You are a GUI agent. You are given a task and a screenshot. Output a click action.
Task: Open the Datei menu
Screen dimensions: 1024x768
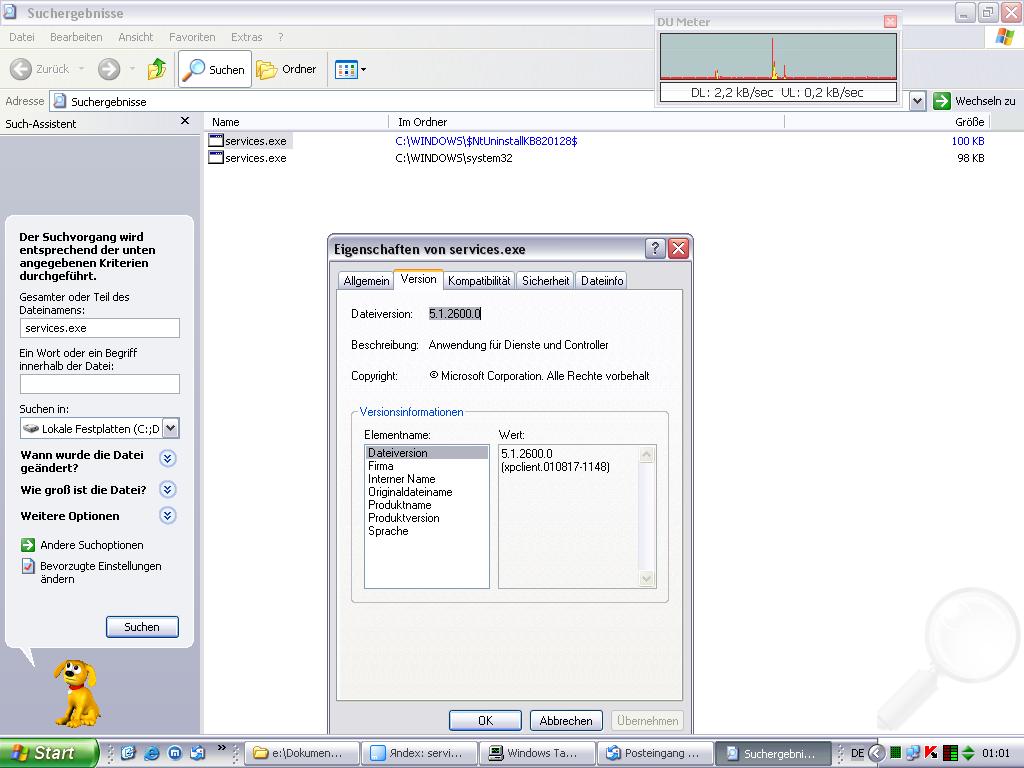22,37
